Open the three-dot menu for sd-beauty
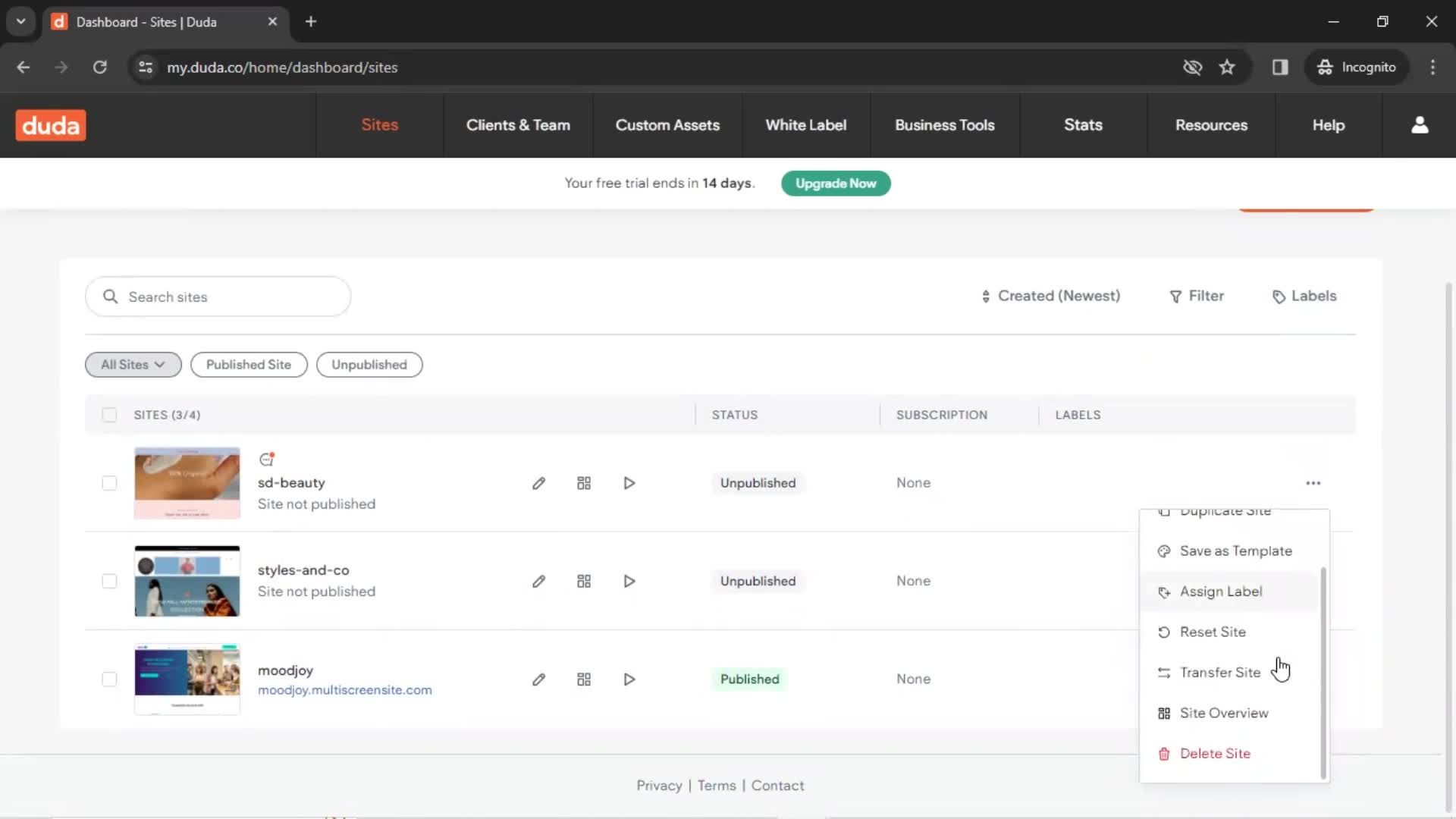This screenshot has width=1456, height=819. coord(1313,483)
